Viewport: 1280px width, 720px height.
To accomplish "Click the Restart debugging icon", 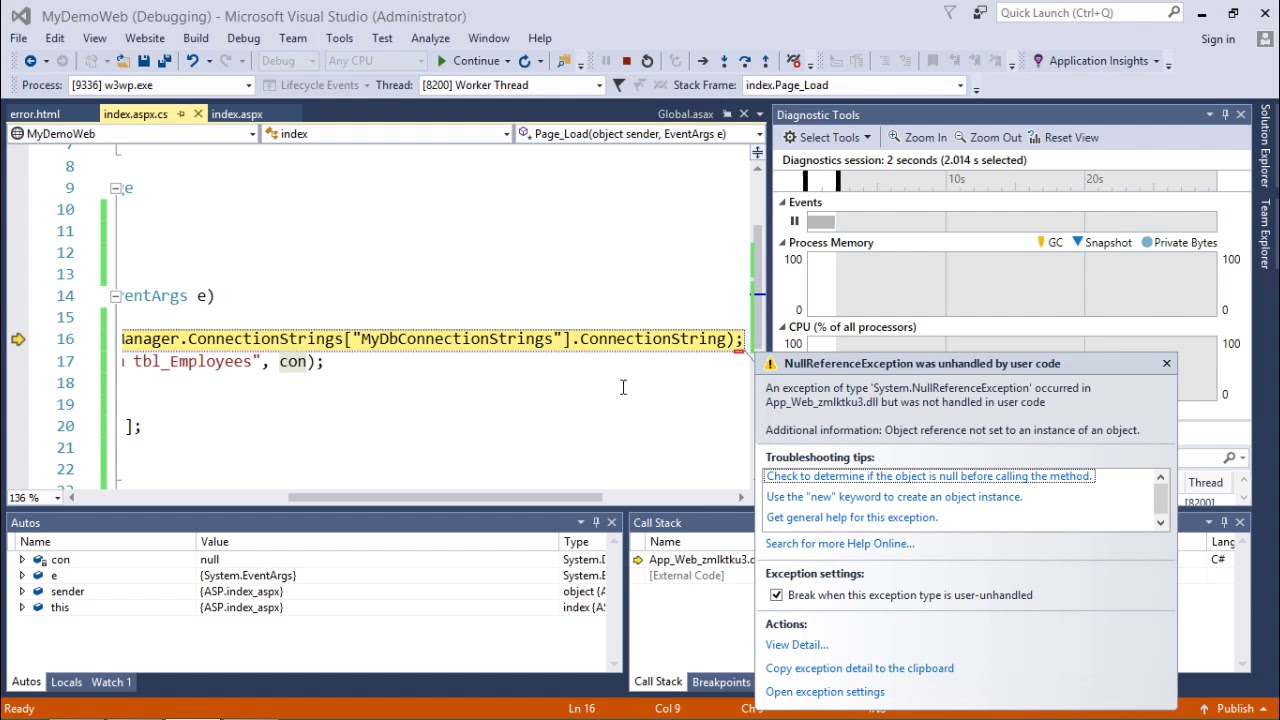I will click(x=647, y=61).
